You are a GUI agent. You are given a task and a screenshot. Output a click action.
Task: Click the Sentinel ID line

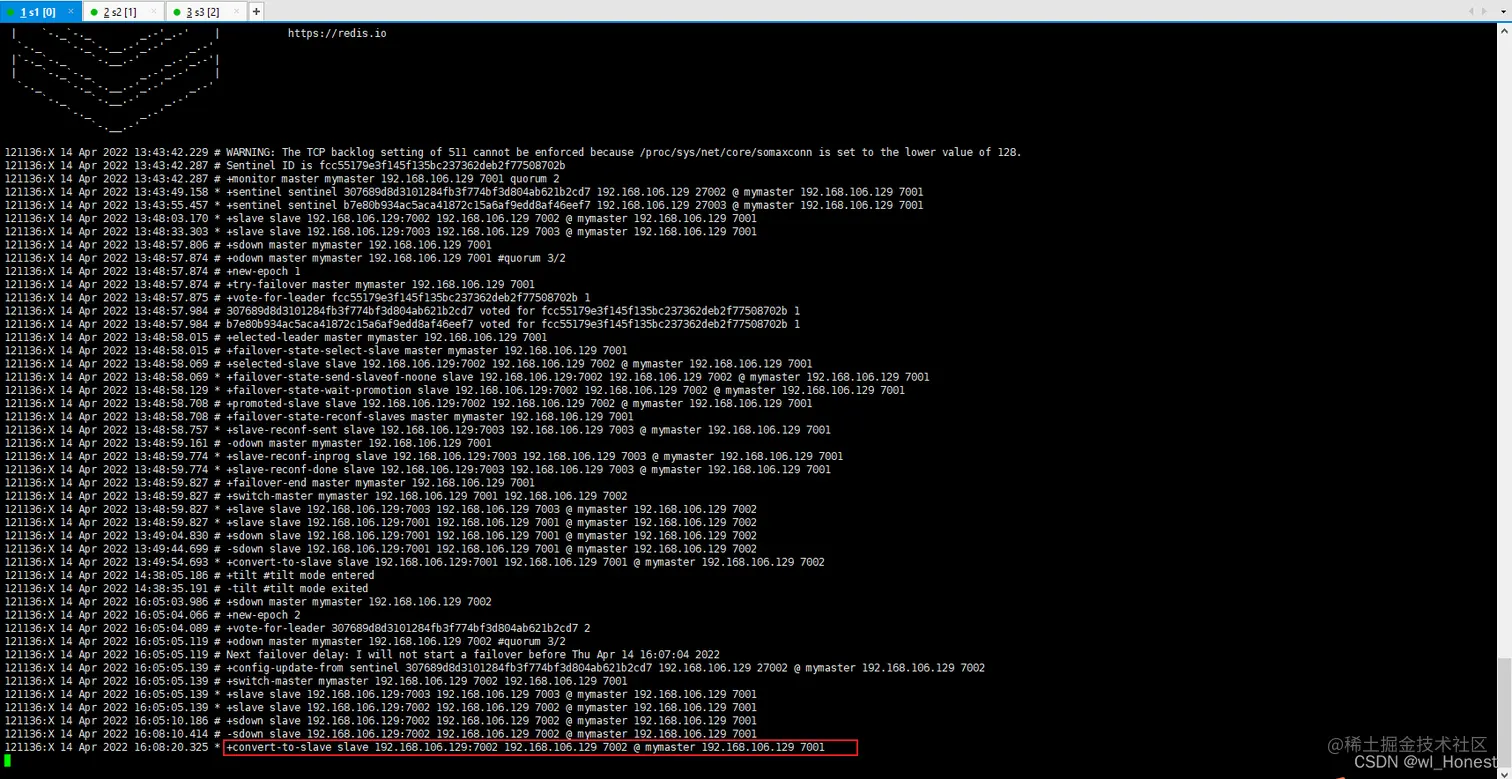tap(285, 165)
